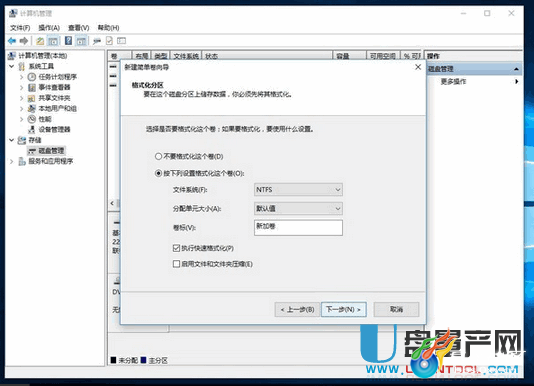This screenshot has width=534, height=386.
Task: Click the refresh/connect toolbar icon
Action: tap(97, 41)
